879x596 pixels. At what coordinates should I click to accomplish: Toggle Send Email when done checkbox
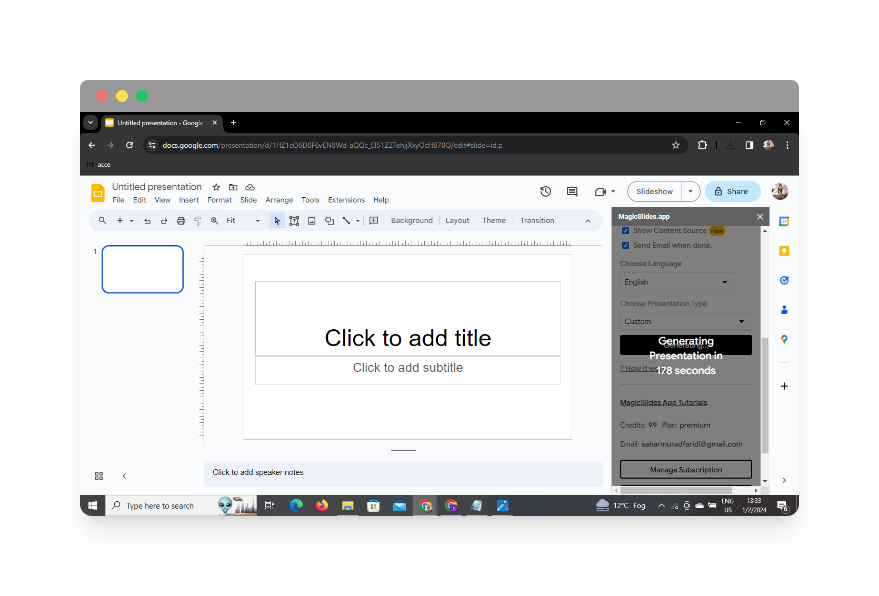(x=626, y=246)
